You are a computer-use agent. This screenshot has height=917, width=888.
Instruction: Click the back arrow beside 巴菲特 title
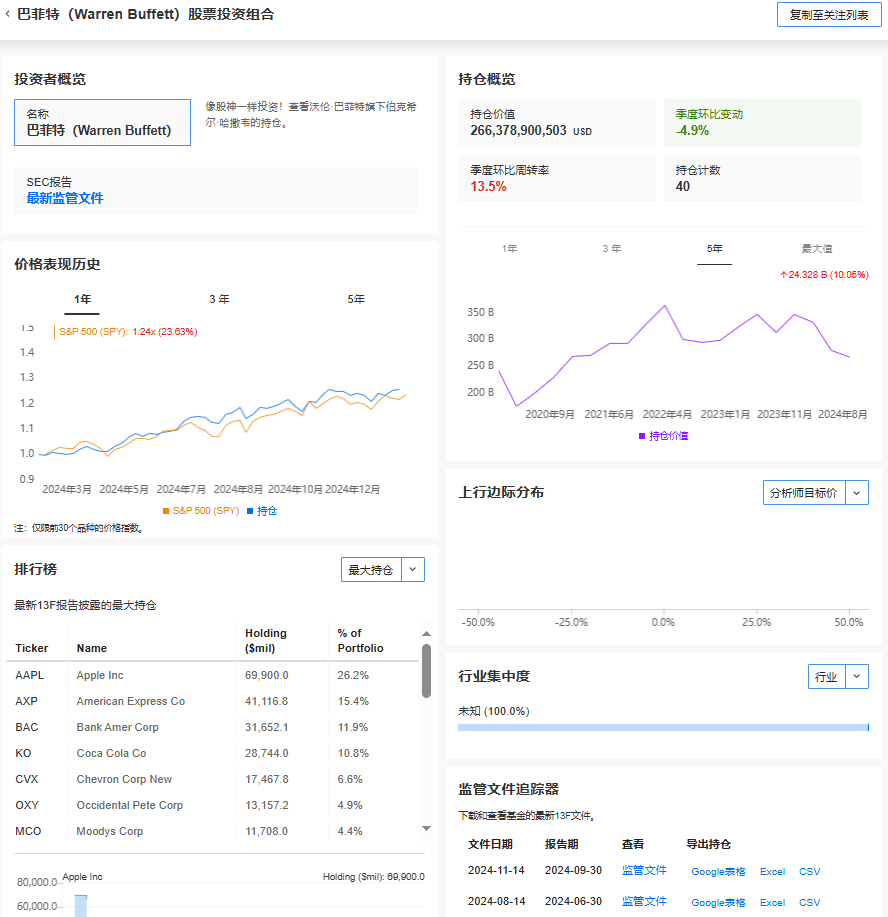tap(9, 15)
